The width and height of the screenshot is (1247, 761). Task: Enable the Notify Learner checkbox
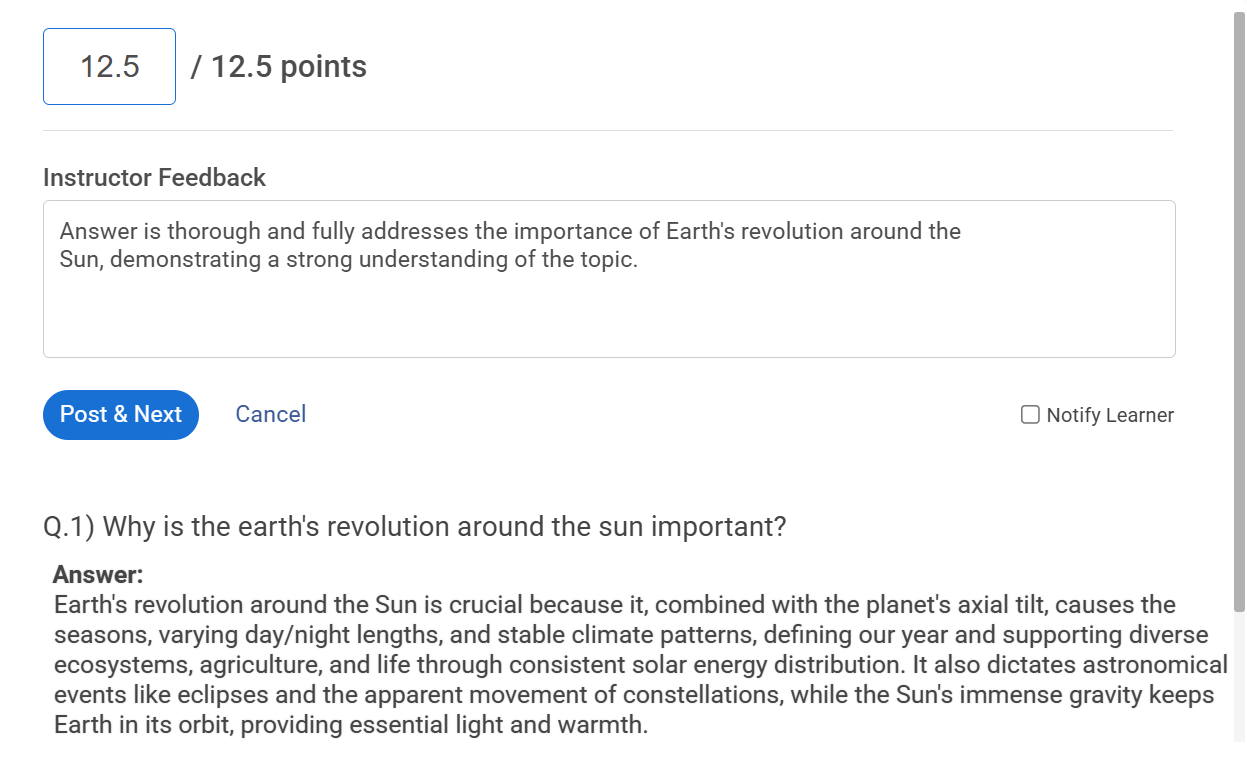pyautogui.click(x=1030, y=415)
